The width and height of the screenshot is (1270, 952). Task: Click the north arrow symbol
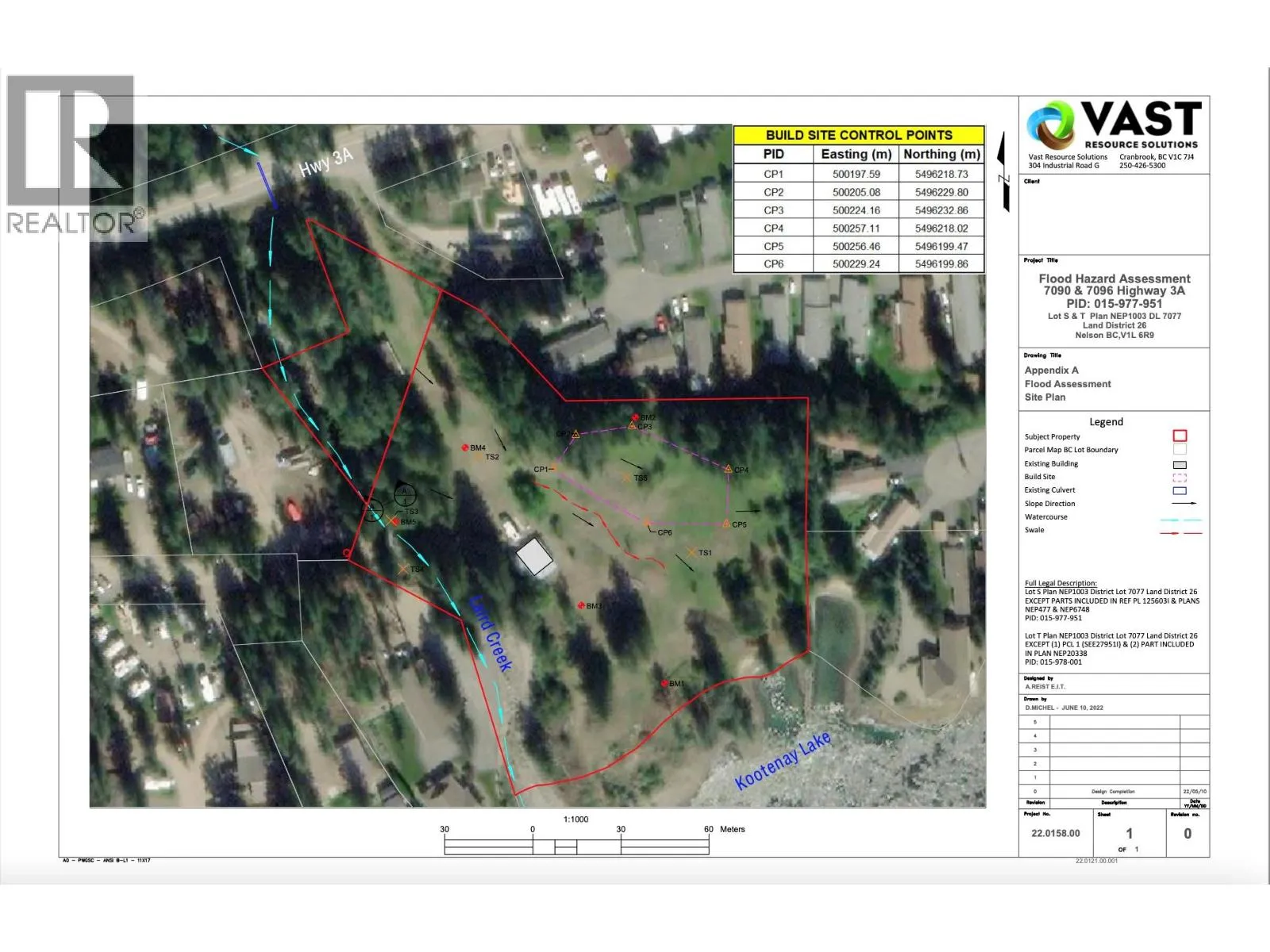[1006, 172]
